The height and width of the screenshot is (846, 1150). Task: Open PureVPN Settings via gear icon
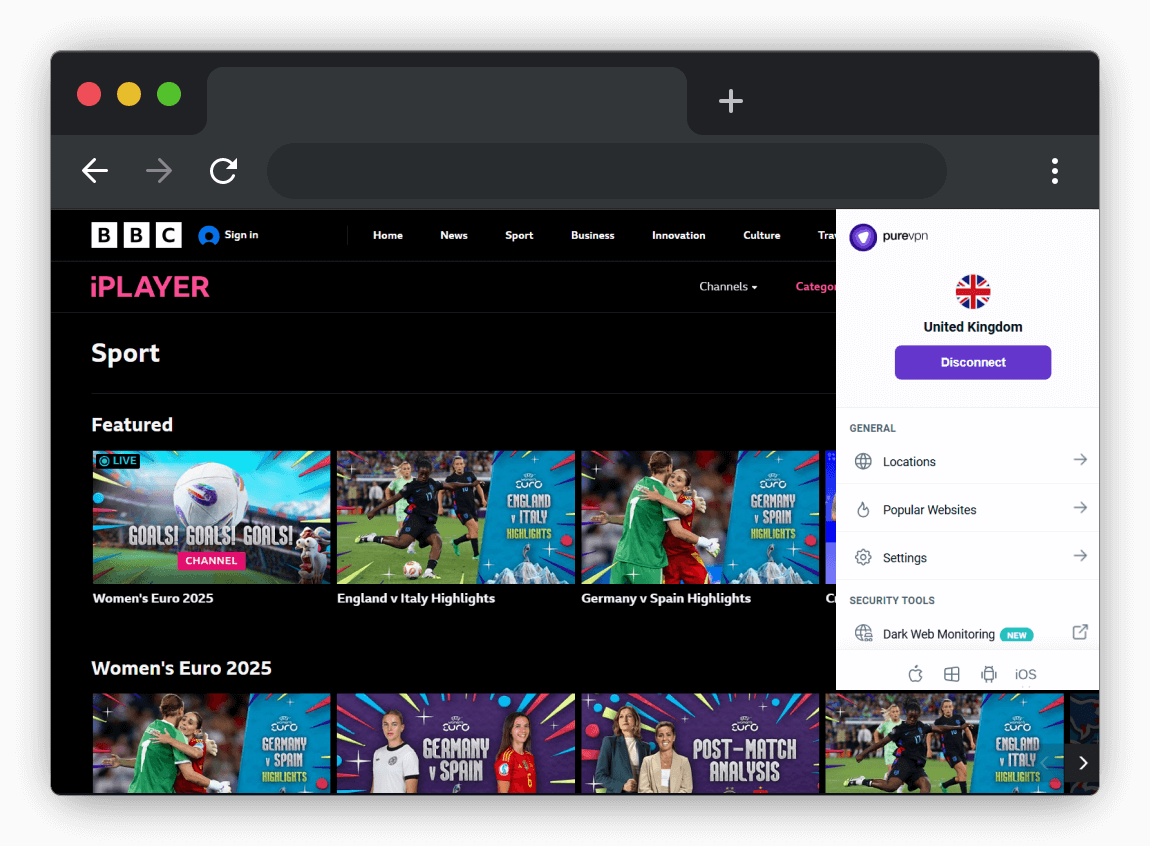863,557
